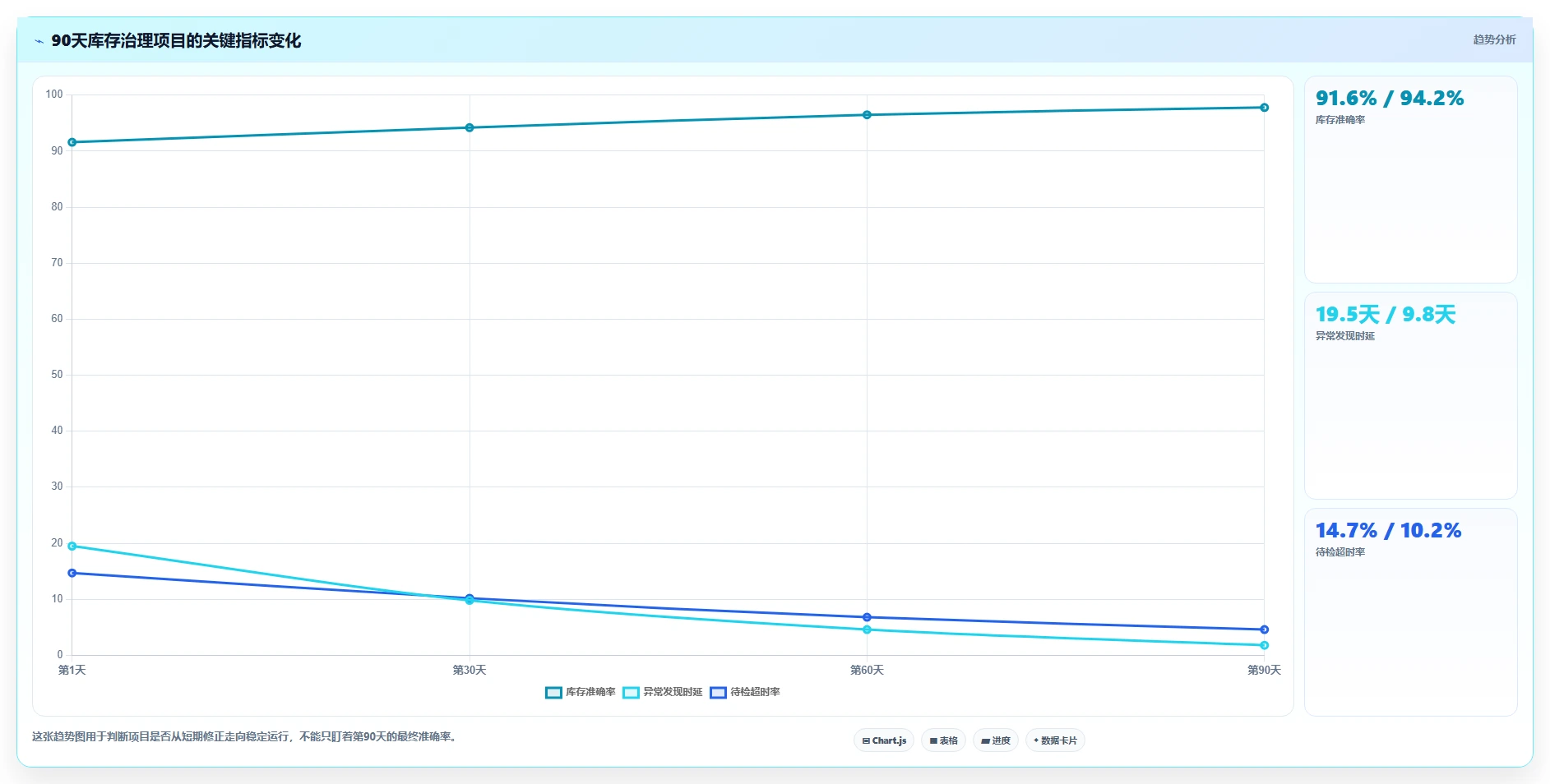
Task: Click 库存准确率 data point at 第1天
Action: tap(72, 142)
